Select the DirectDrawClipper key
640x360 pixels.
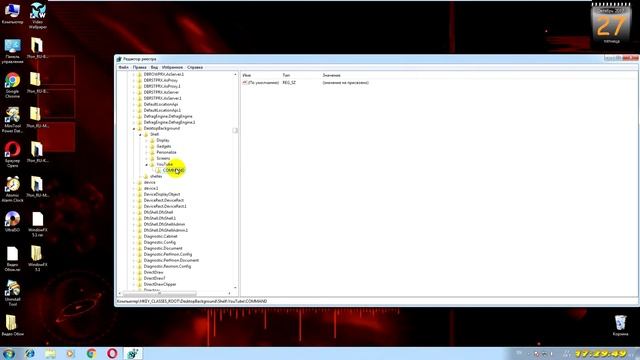160,284
